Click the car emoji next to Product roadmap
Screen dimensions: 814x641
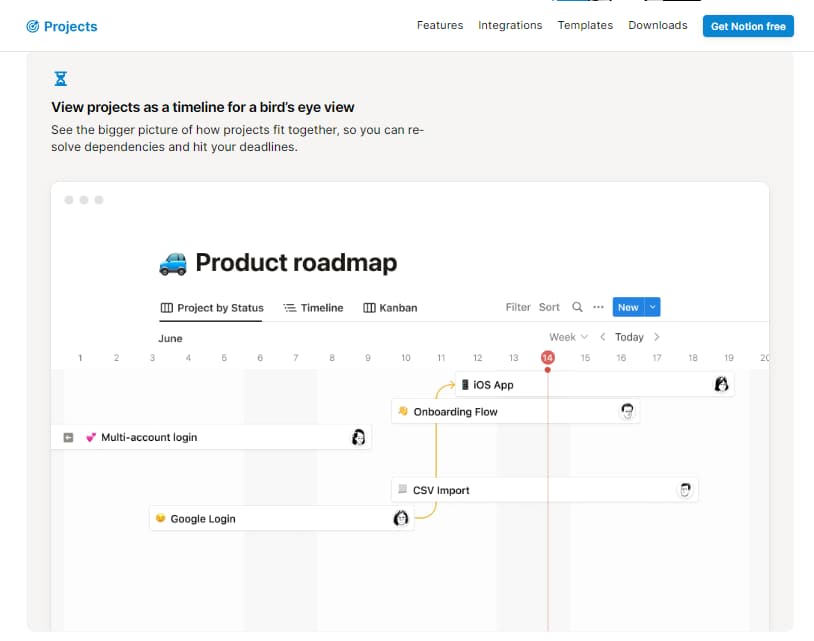click(172, 263)
